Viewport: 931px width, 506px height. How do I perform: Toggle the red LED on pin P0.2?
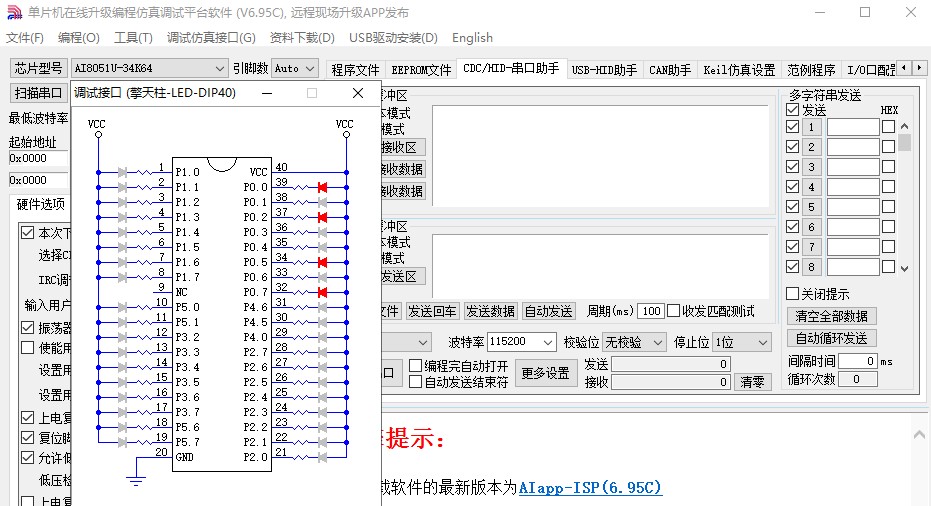coord(322,217)
